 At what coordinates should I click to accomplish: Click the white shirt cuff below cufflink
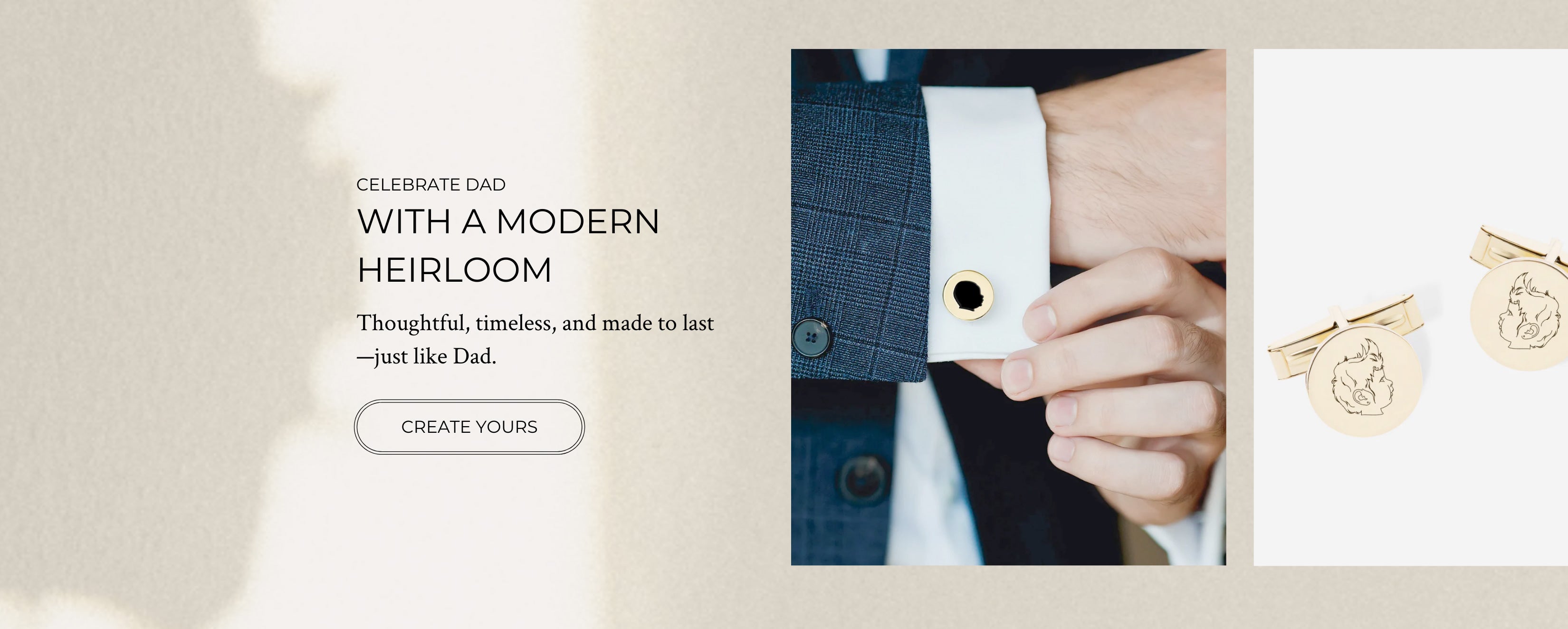pos(986,341)
